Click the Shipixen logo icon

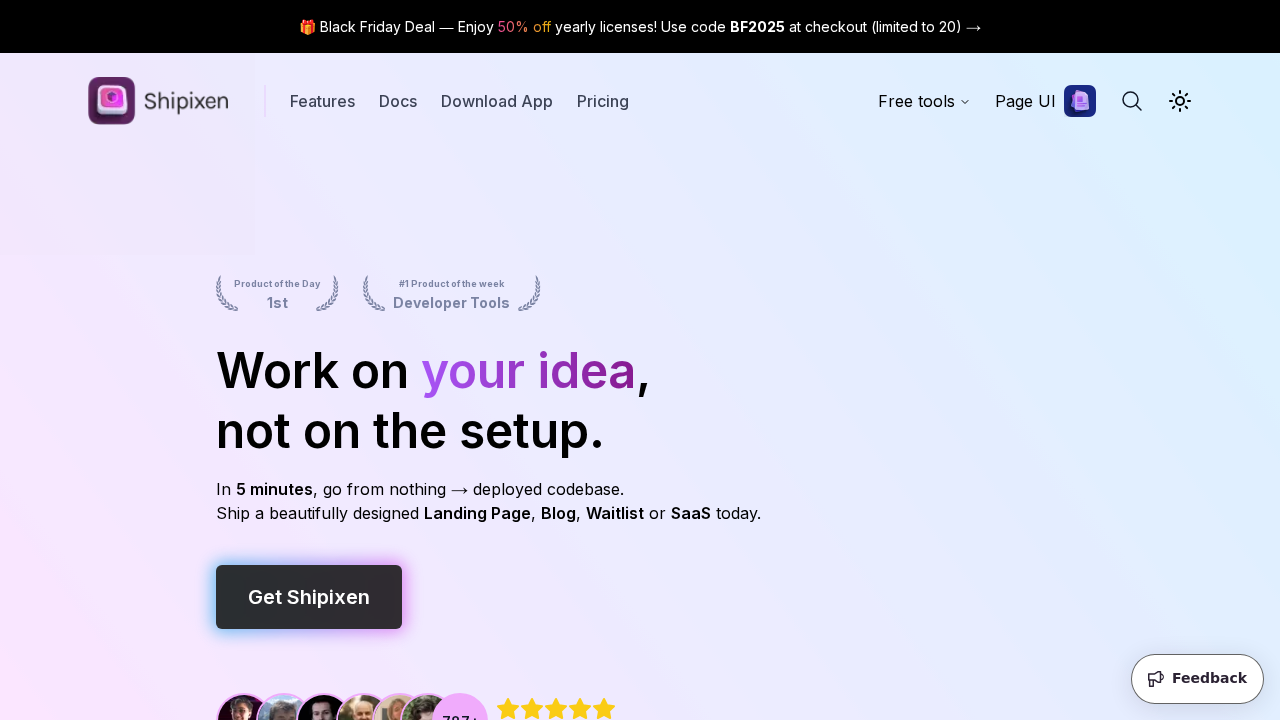[111, 101]
